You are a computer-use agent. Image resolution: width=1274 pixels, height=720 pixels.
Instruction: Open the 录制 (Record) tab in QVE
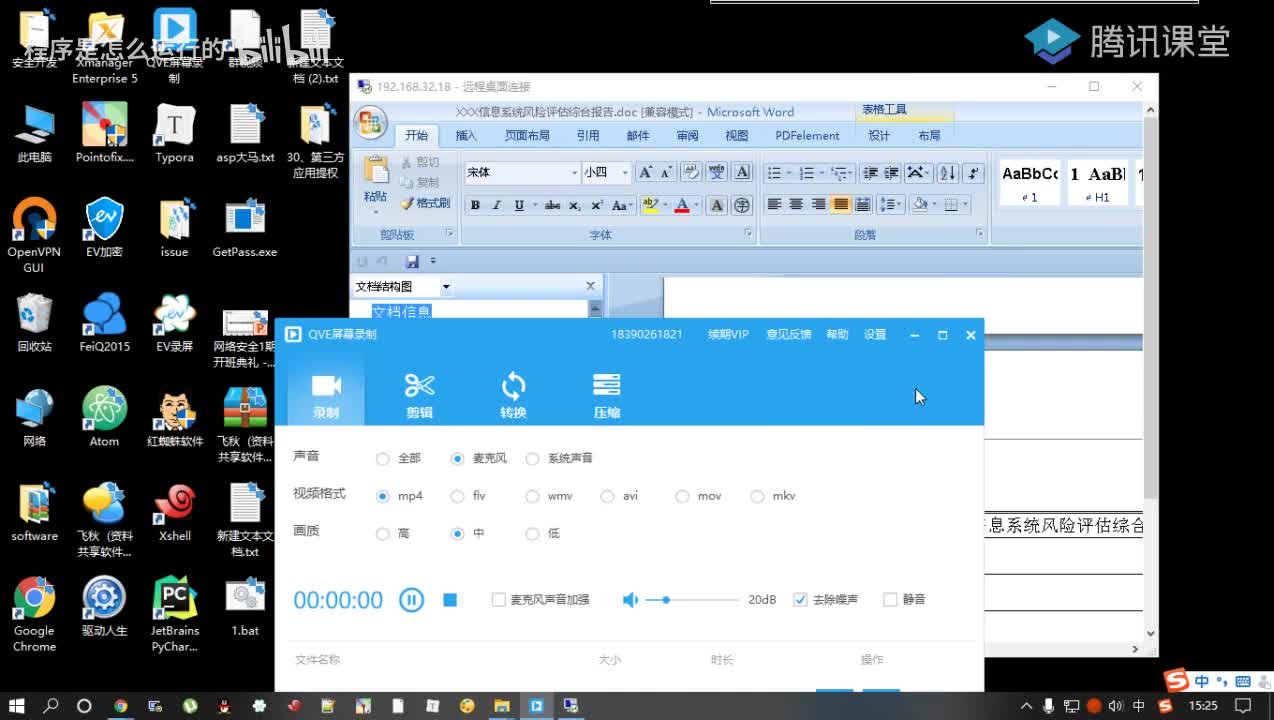326,395
